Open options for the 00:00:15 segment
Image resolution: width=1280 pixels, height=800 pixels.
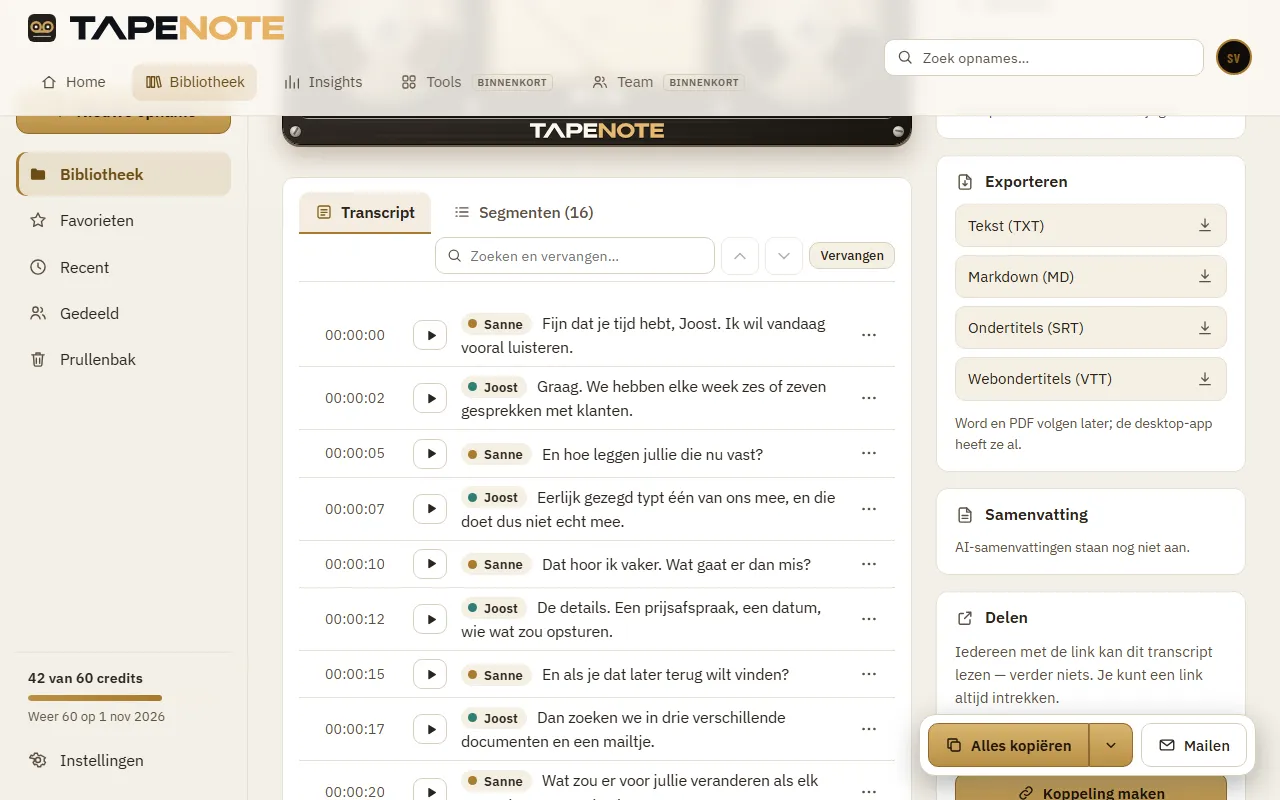[x=869, y=674]
